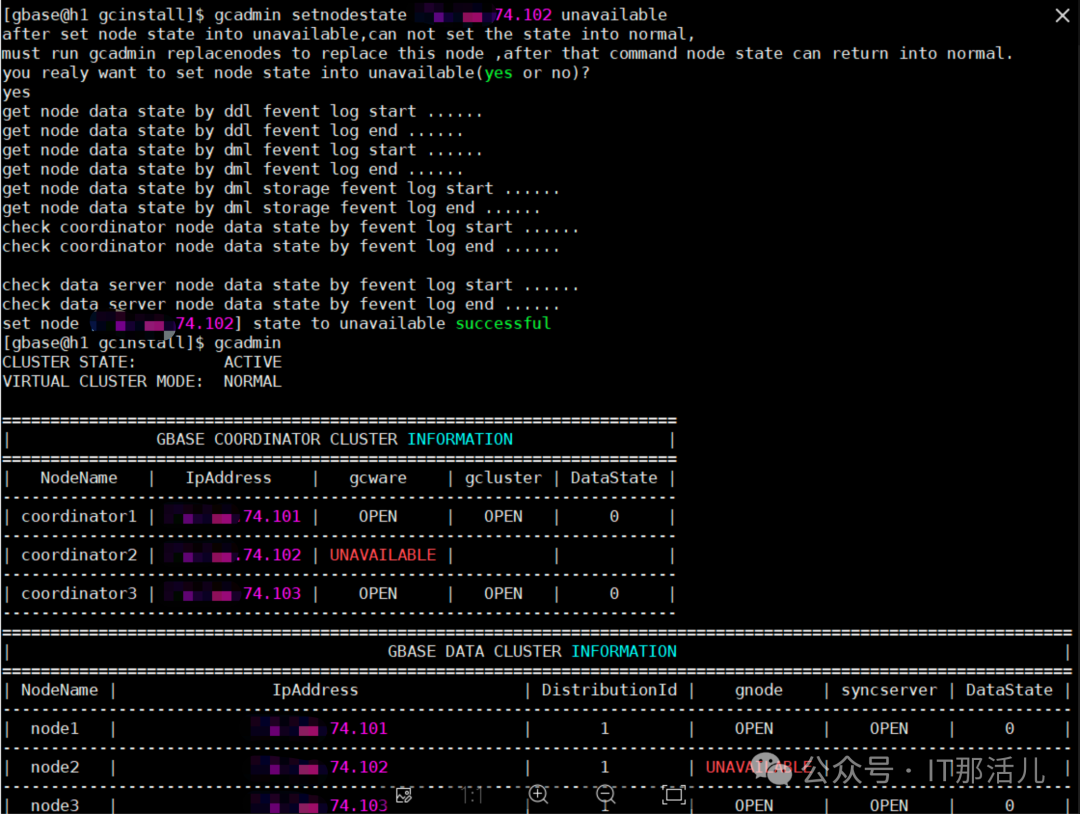Click the 'coordinator3' node name
This screenshot has width=1080, height=814.
click(x=79, y=594)
